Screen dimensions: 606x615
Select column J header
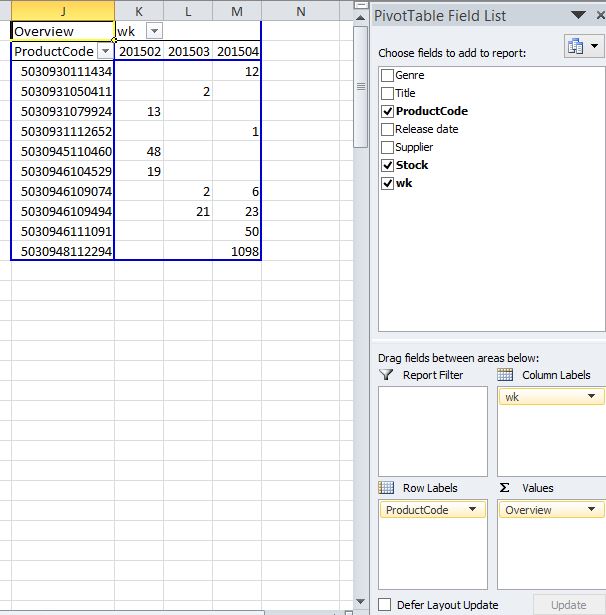coord(63,11)
